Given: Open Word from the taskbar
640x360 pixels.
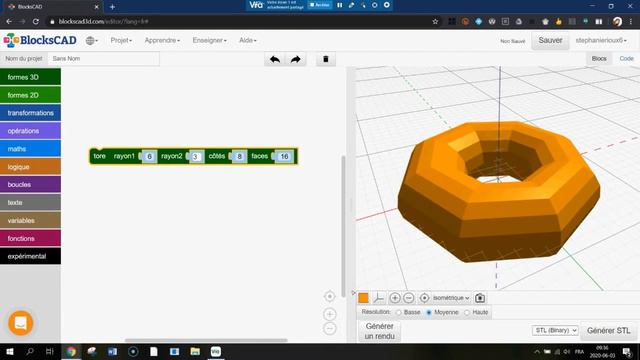Looking at the screenshot, I should click(x=112, y=351).
